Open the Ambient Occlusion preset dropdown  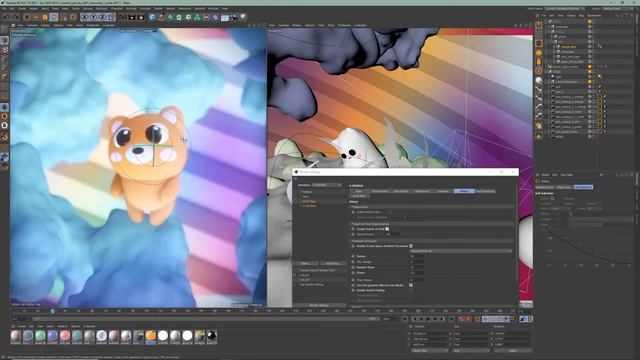460,251
